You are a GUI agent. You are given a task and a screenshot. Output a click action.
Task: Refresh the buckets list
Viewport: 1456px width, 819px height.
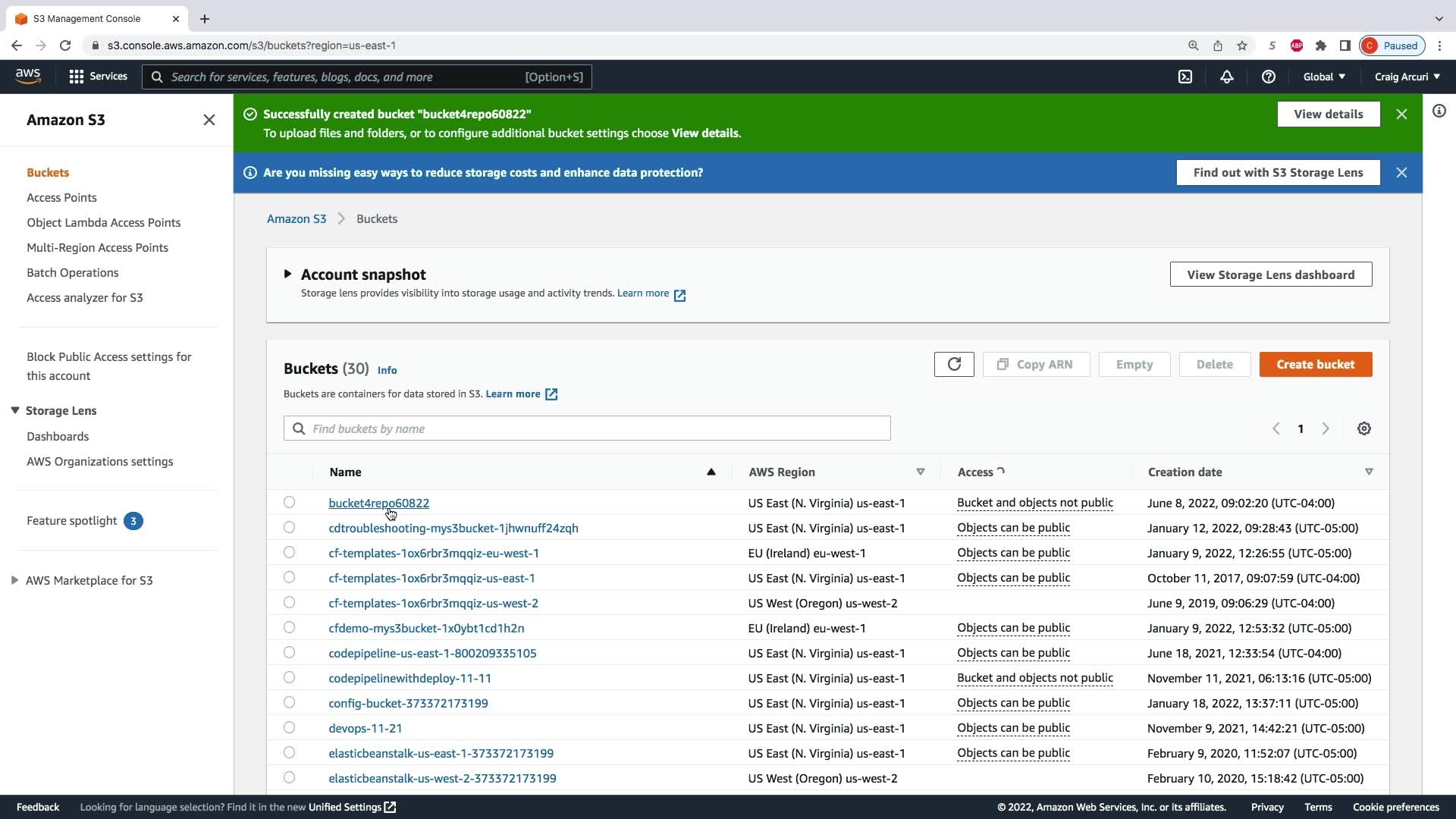coord(953,365)
